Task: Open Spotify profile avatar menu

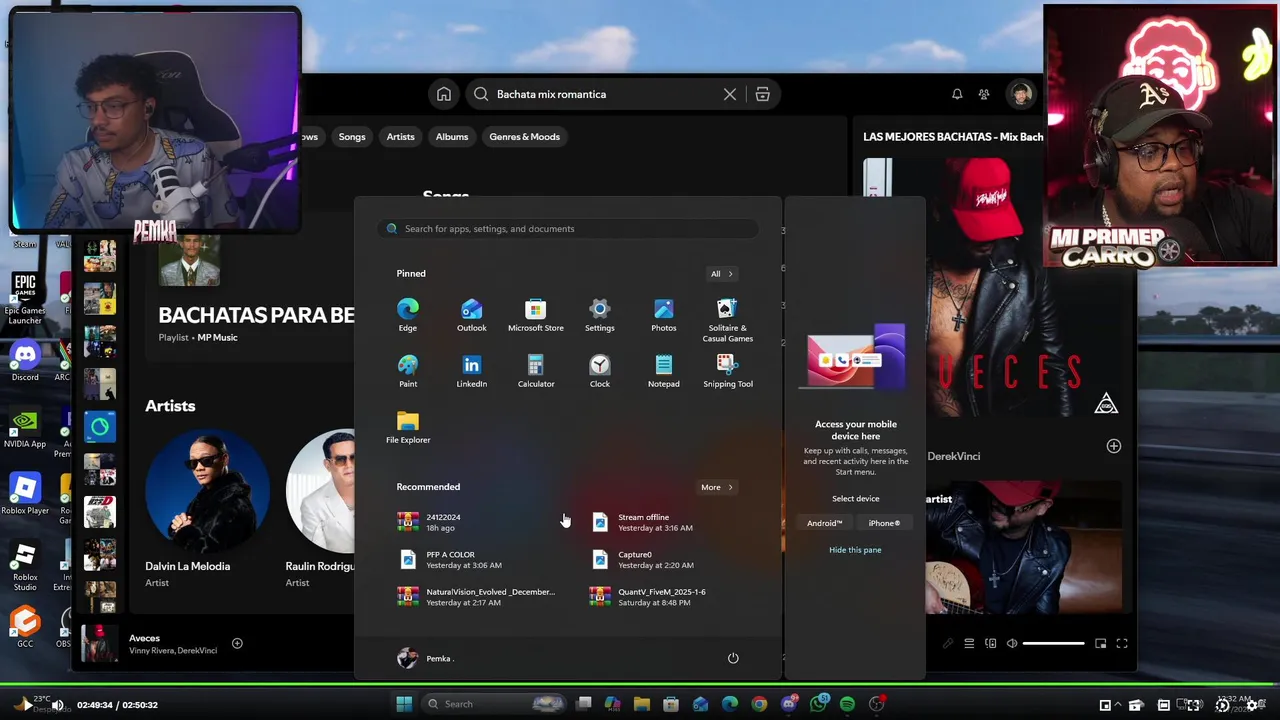Action: tap(1021, 94)
